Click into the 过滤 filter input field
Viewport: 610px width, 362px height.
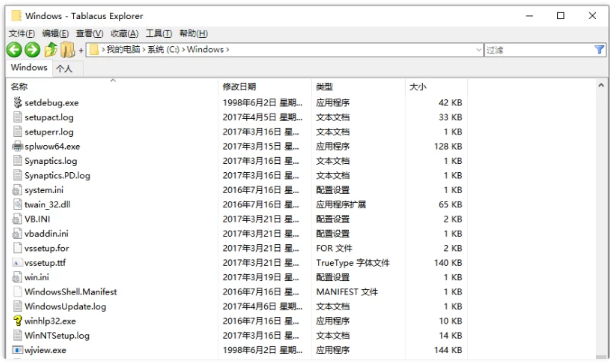coord(539,50)
